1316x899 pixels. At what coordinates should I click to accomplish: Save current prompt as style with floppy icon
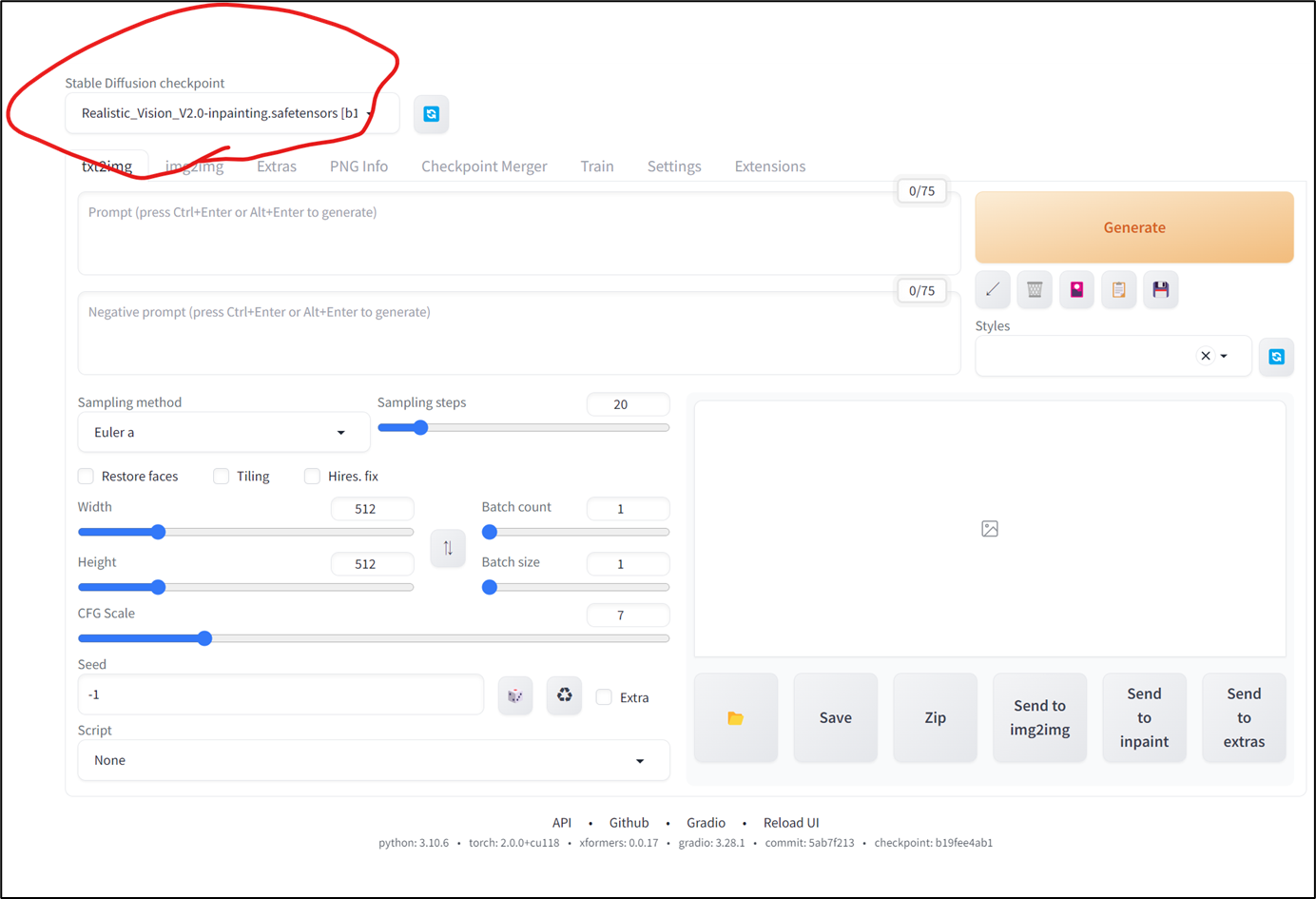click(1160, 289)
